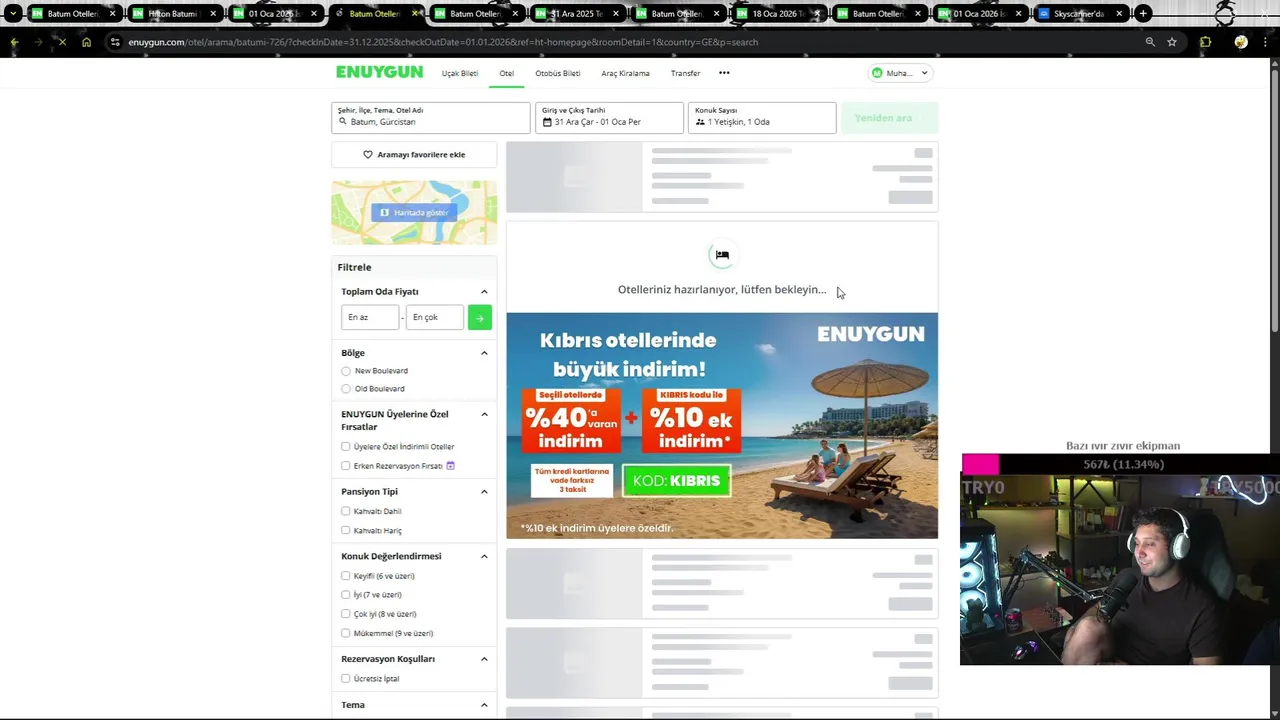1280x720 pixels.
Task: Go to Uçak Bileti menu
Action: coord(460,73)
